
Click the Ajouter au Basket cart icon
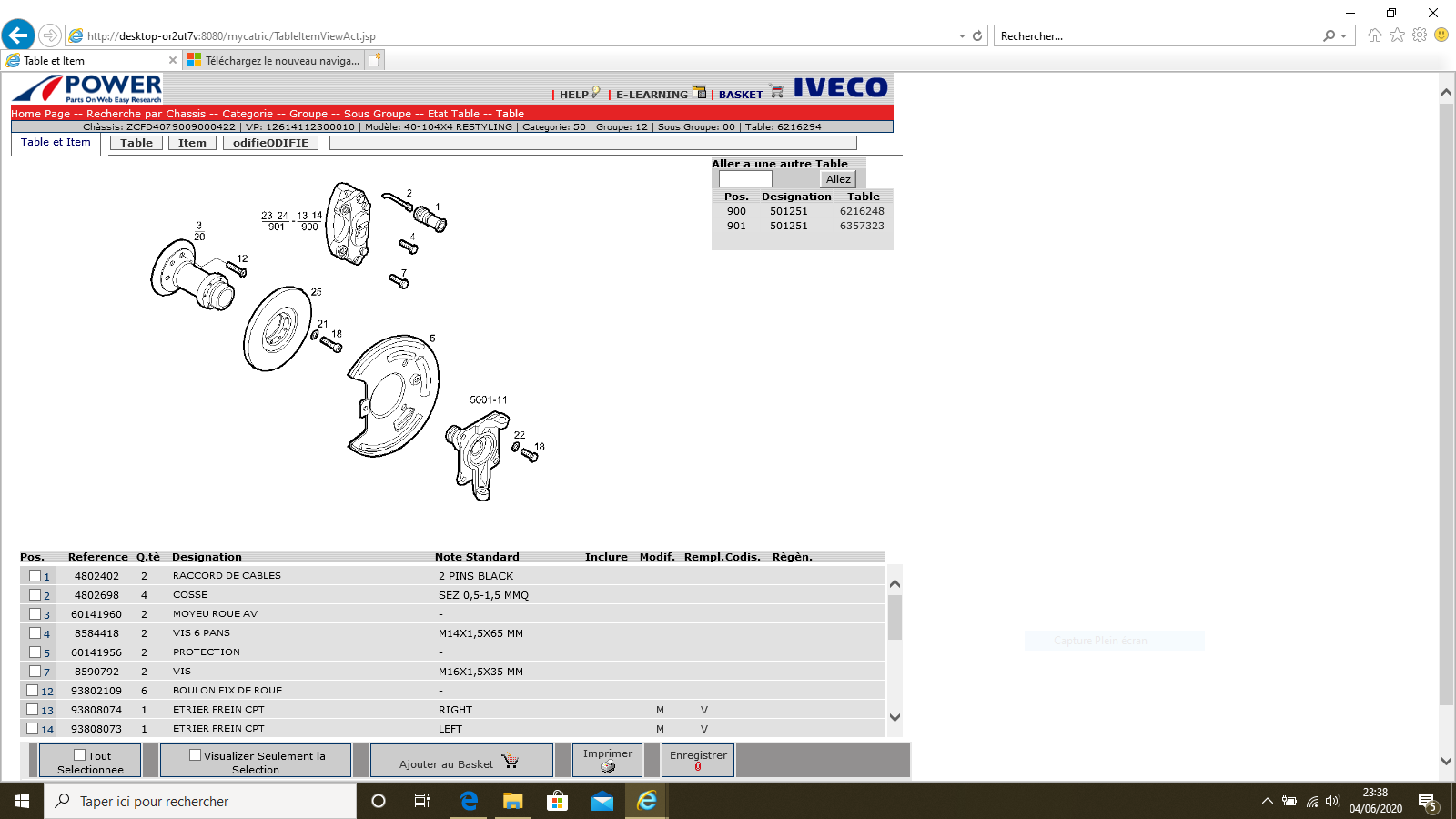click(510, 762)
